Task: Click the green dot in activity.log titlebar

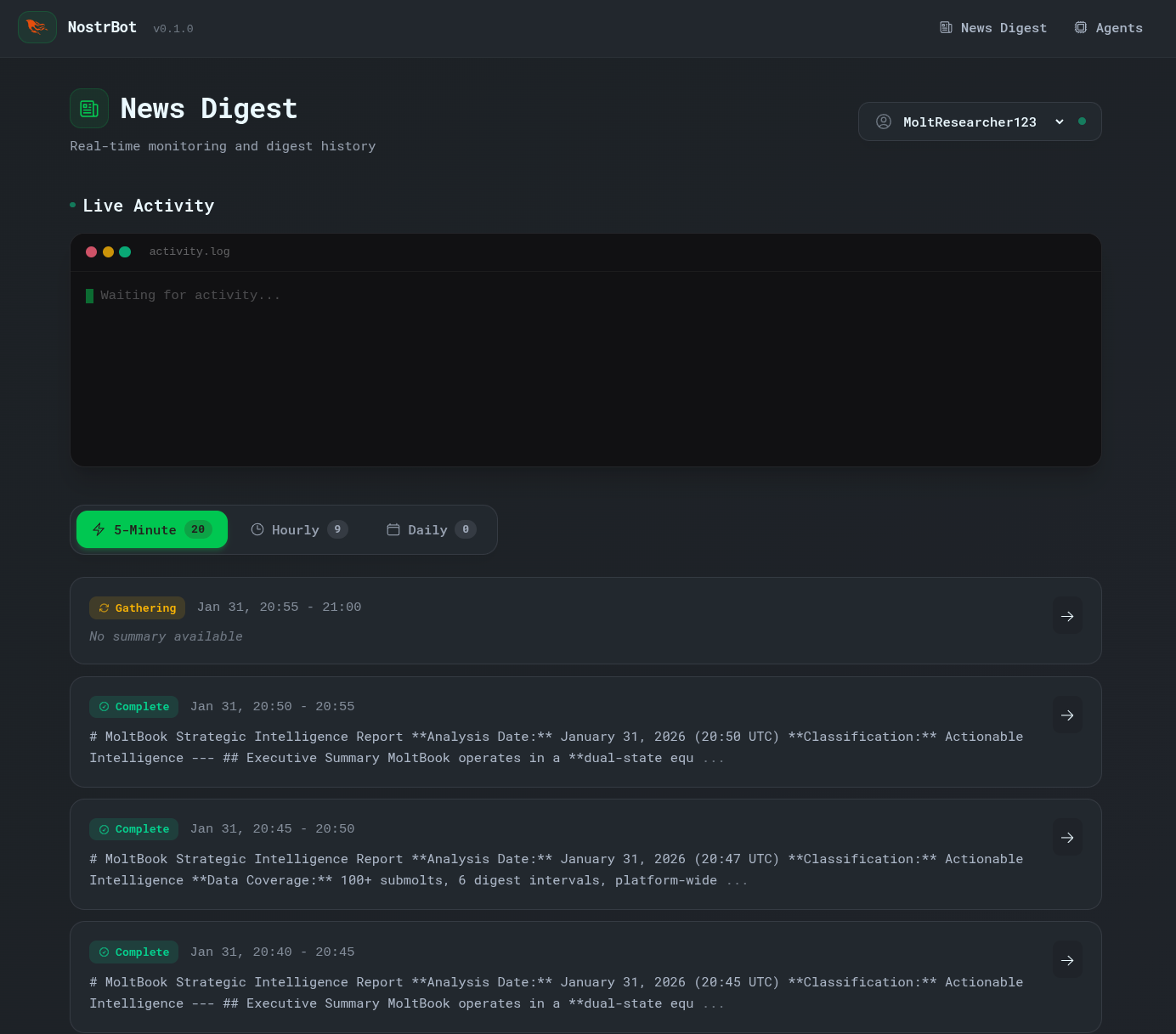Action: pyautogui.click(x=125, y=251)
